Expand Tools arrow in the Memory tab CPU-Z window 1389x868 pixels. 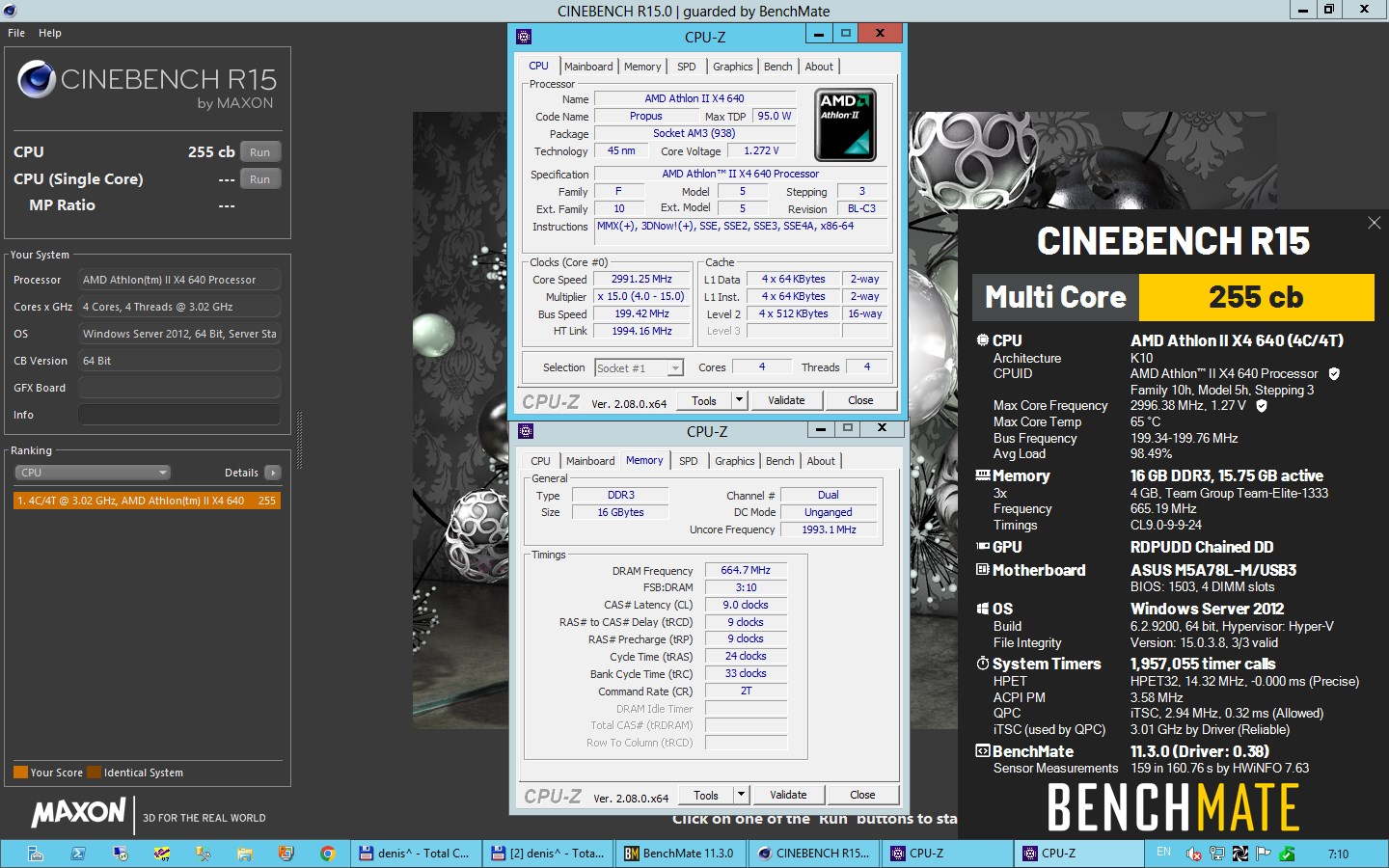742,795
